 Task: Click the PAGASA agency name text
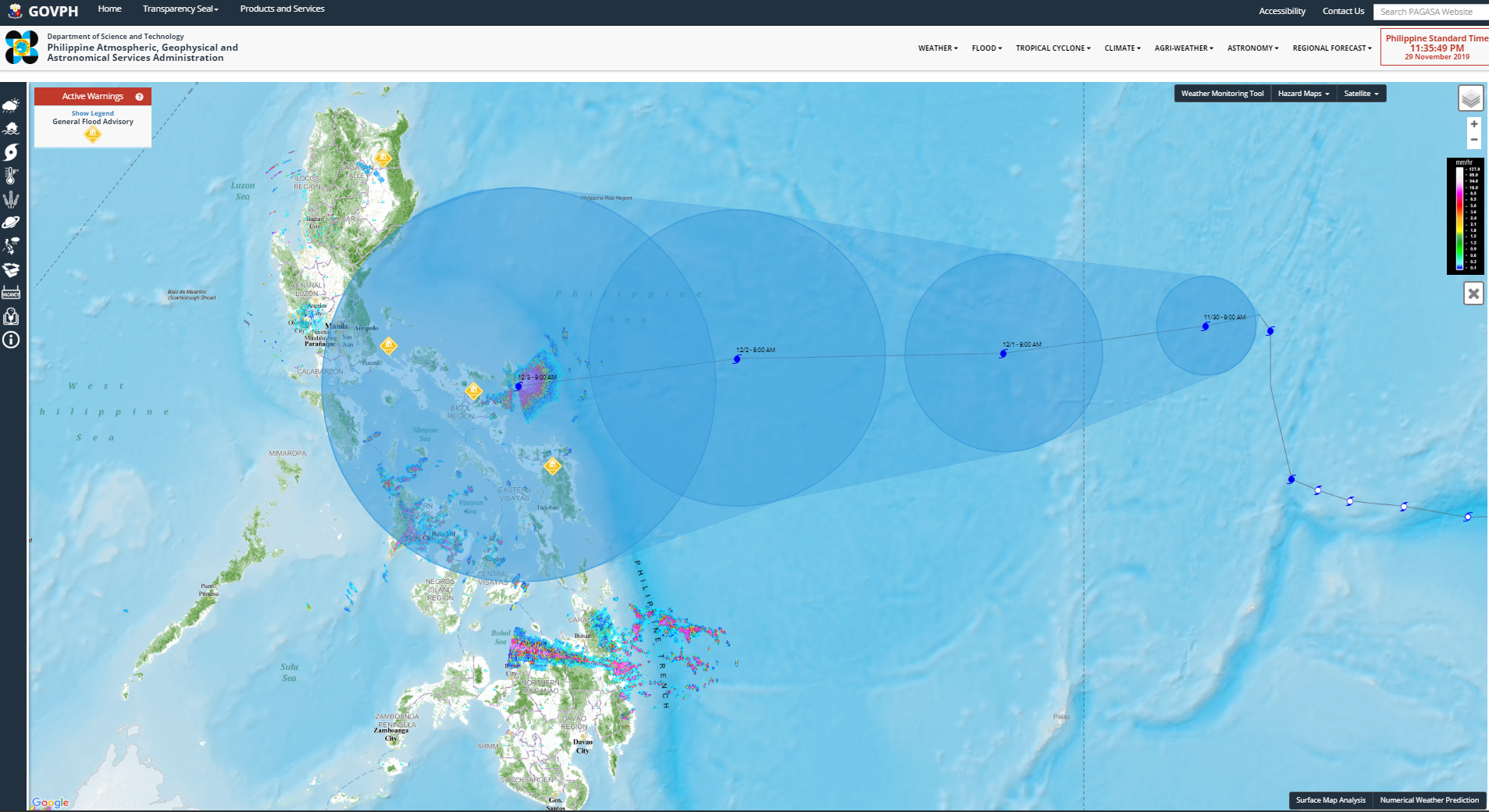coord(142,52)
